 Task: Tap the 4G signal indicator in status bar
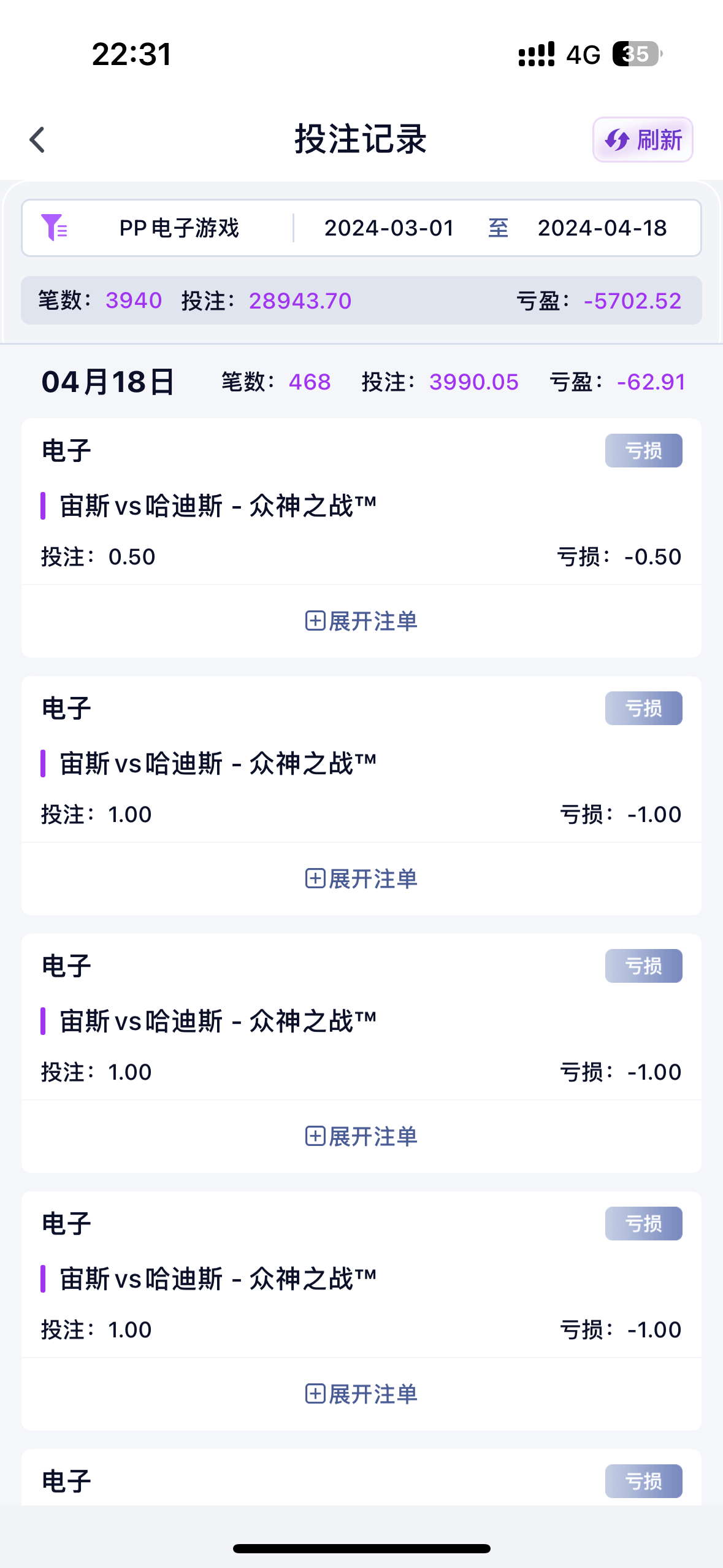pos(583,55)
